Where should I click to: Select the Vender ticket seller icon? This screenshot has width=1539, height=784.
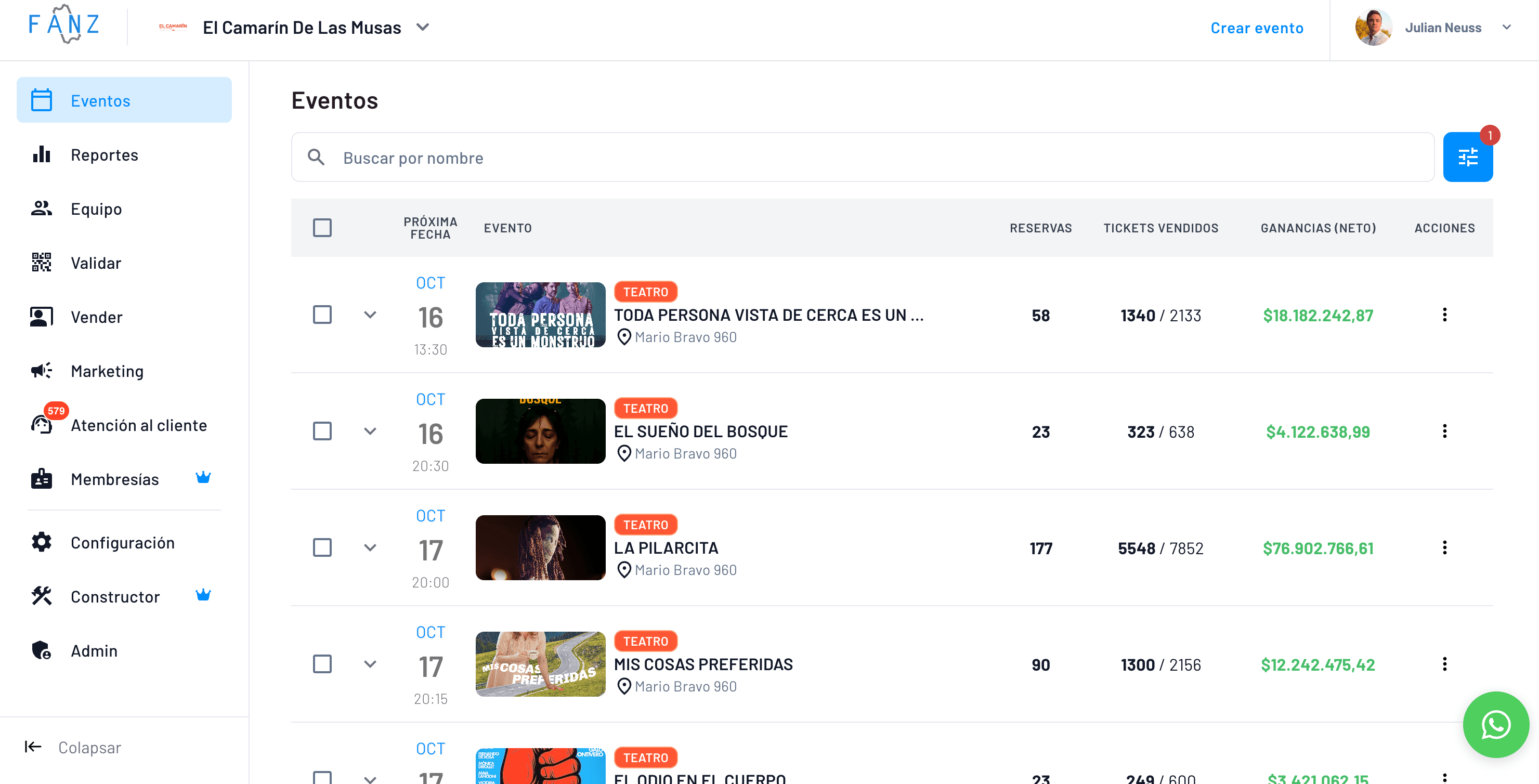tap(40, 317)
